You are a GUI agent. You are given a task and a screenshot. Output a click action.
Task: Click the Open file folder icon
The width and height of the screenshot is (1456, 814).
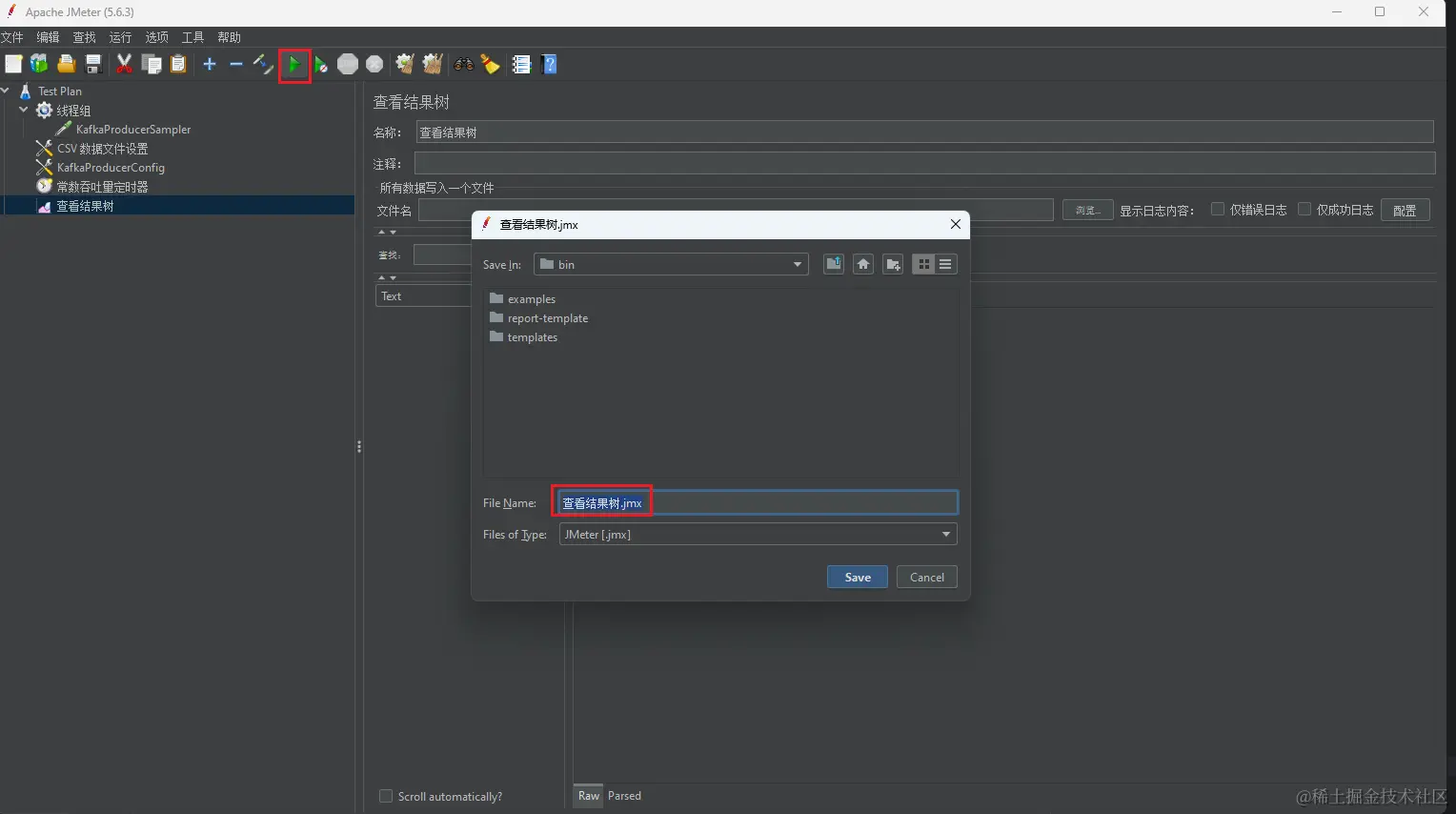coord(66,64)
